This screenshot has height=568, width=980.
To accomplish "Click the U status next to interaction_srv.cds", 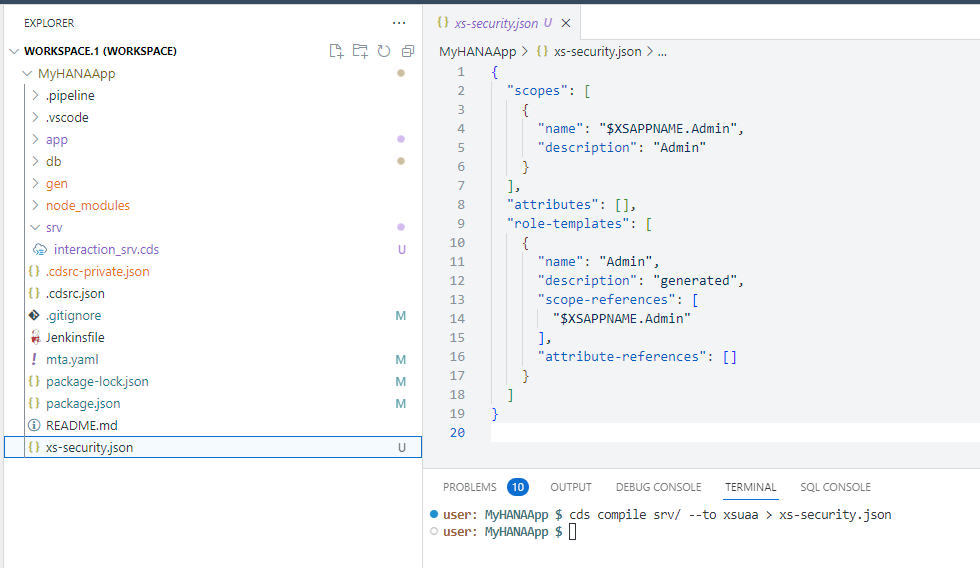I will pos(402,249).
